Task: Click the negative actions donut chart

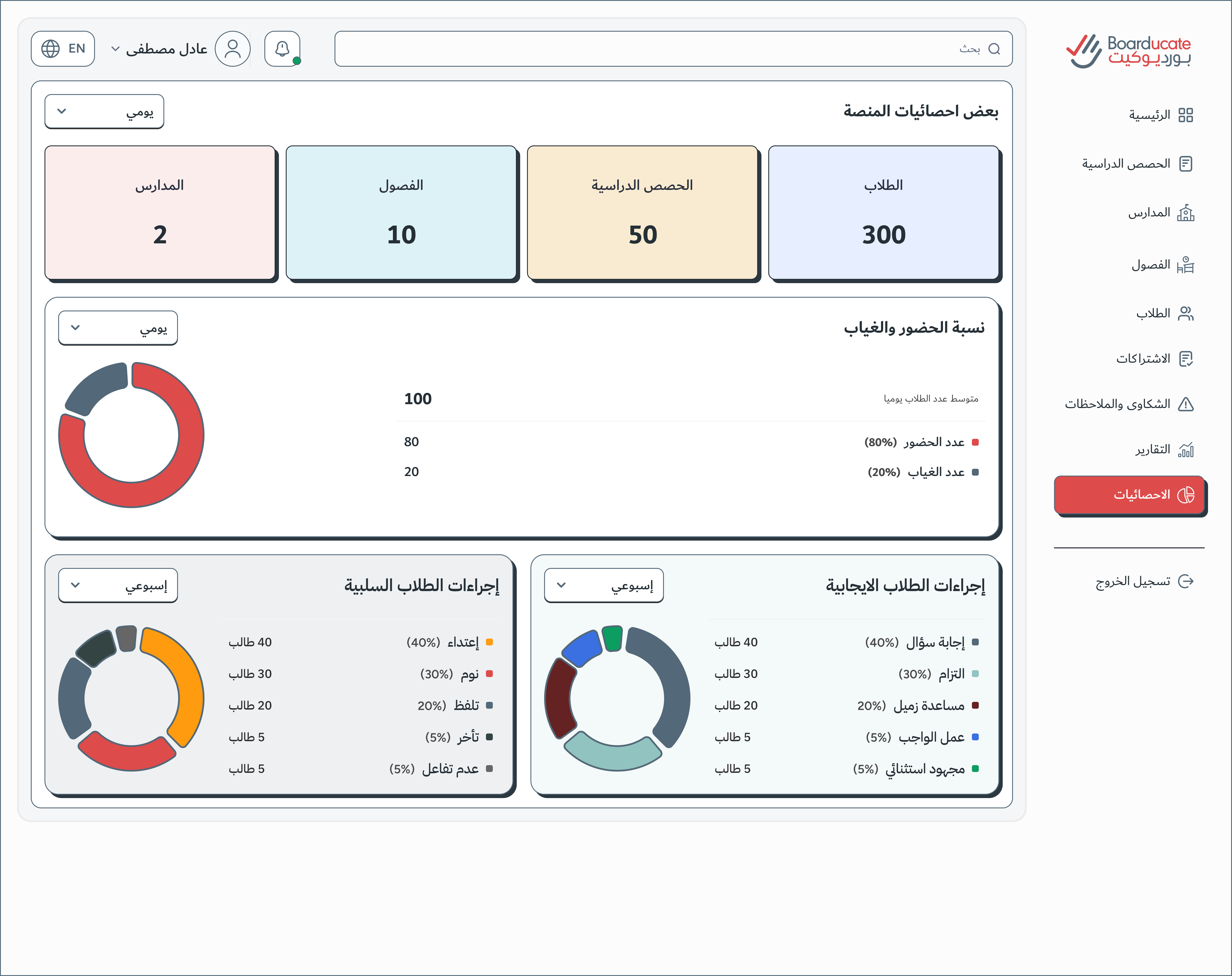Action: click(x=131, y=698)
